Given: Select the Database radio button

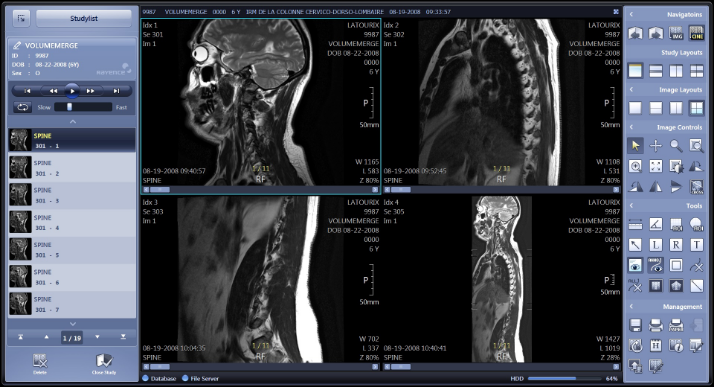Looking at the screenshot, I should pyautogui.click(x=146, y=378).
